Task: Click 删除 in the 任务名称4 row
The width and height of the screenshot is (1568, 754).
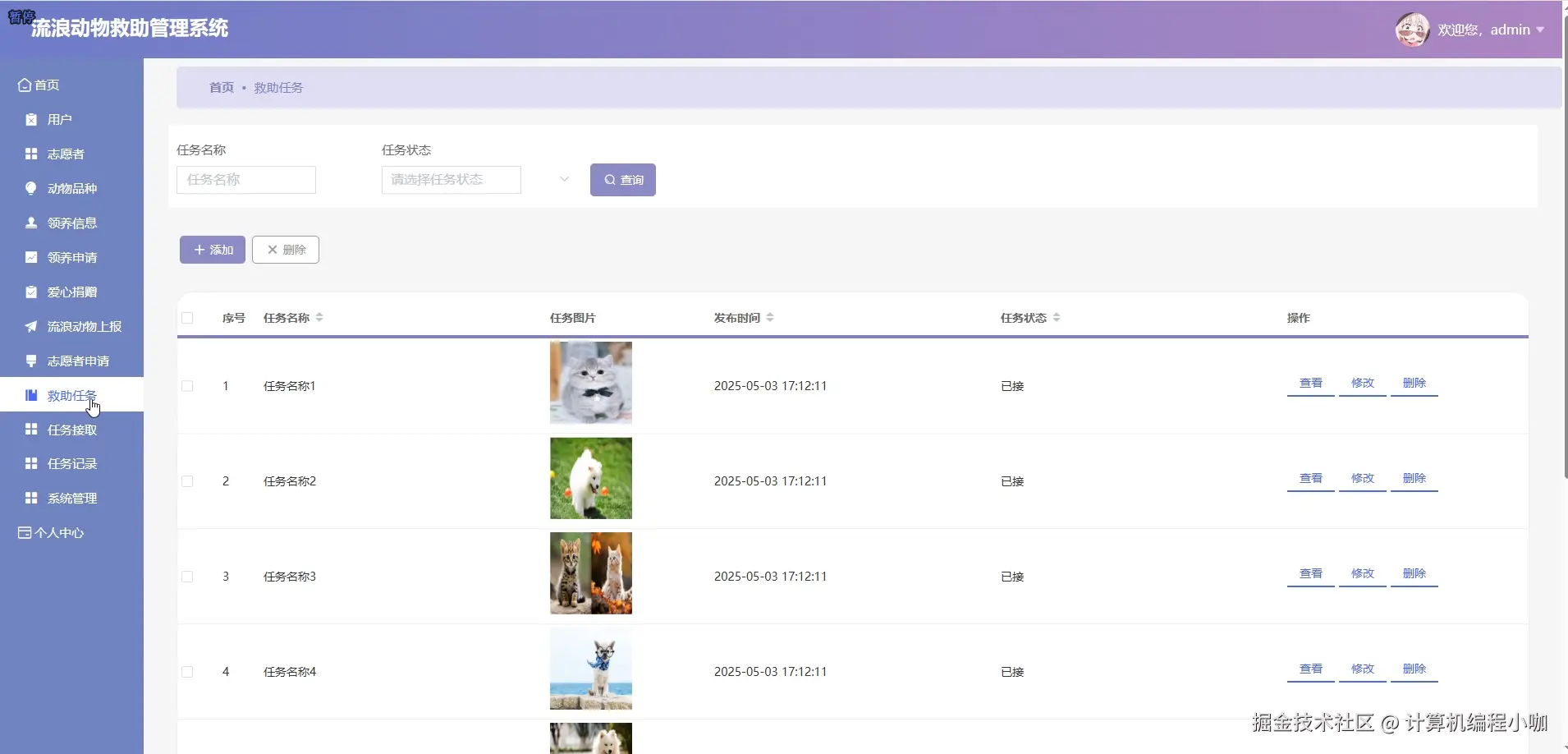Action: tap(1414, 669)
